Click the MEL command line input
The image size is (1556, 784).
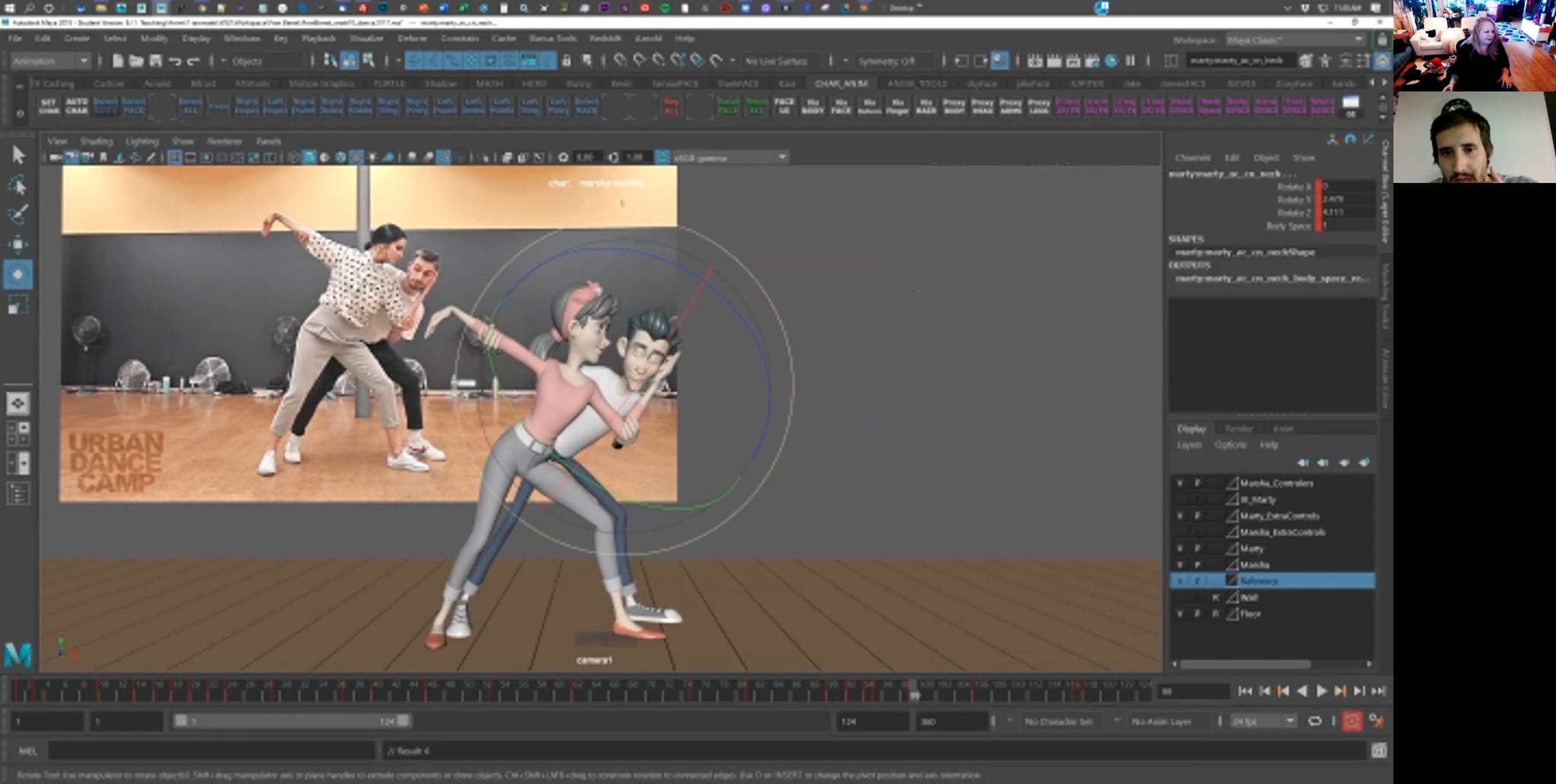212,751
